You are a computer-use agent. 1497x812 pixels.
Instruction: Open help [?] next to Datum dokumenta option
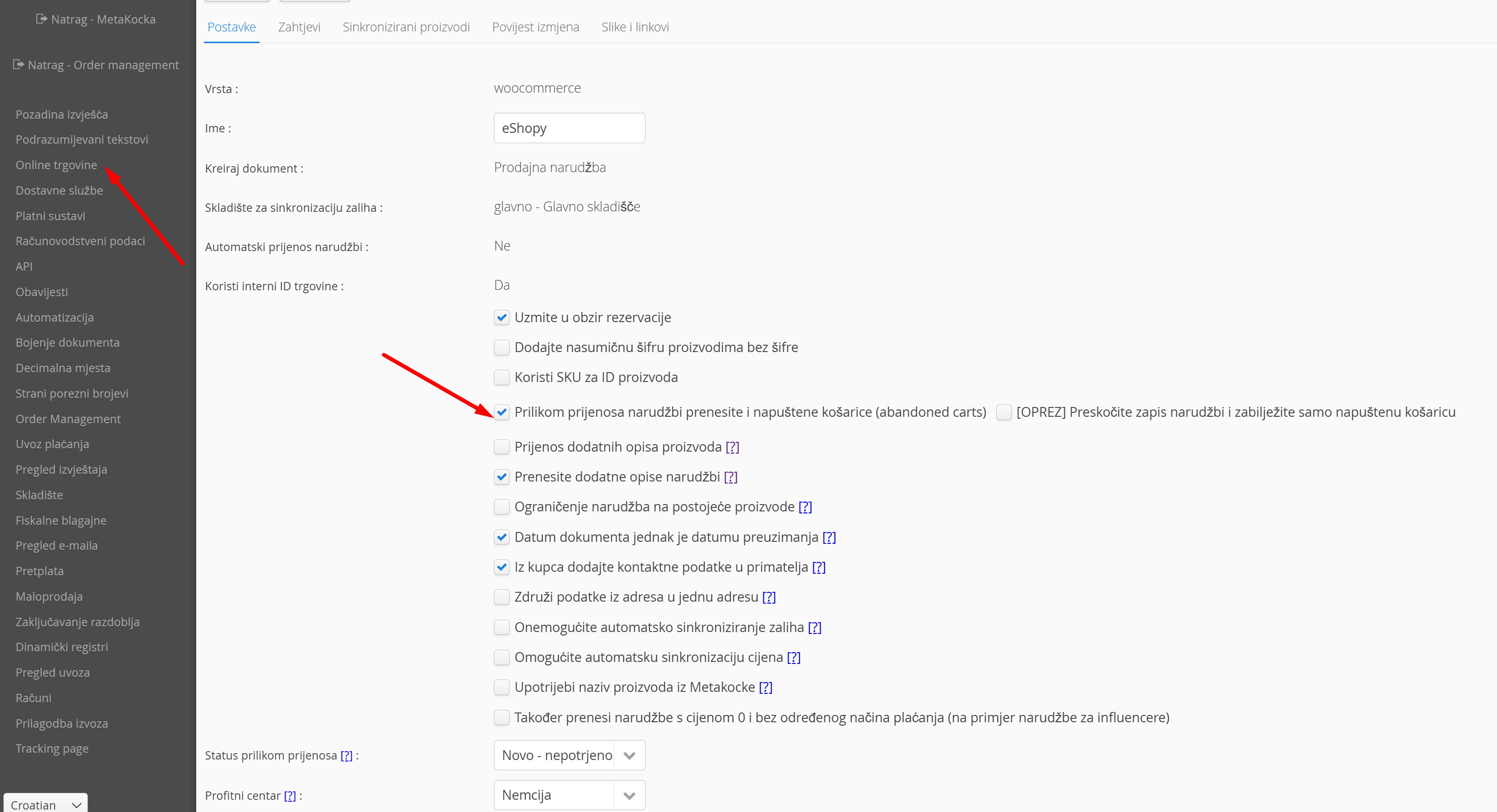tap(829, 537)
